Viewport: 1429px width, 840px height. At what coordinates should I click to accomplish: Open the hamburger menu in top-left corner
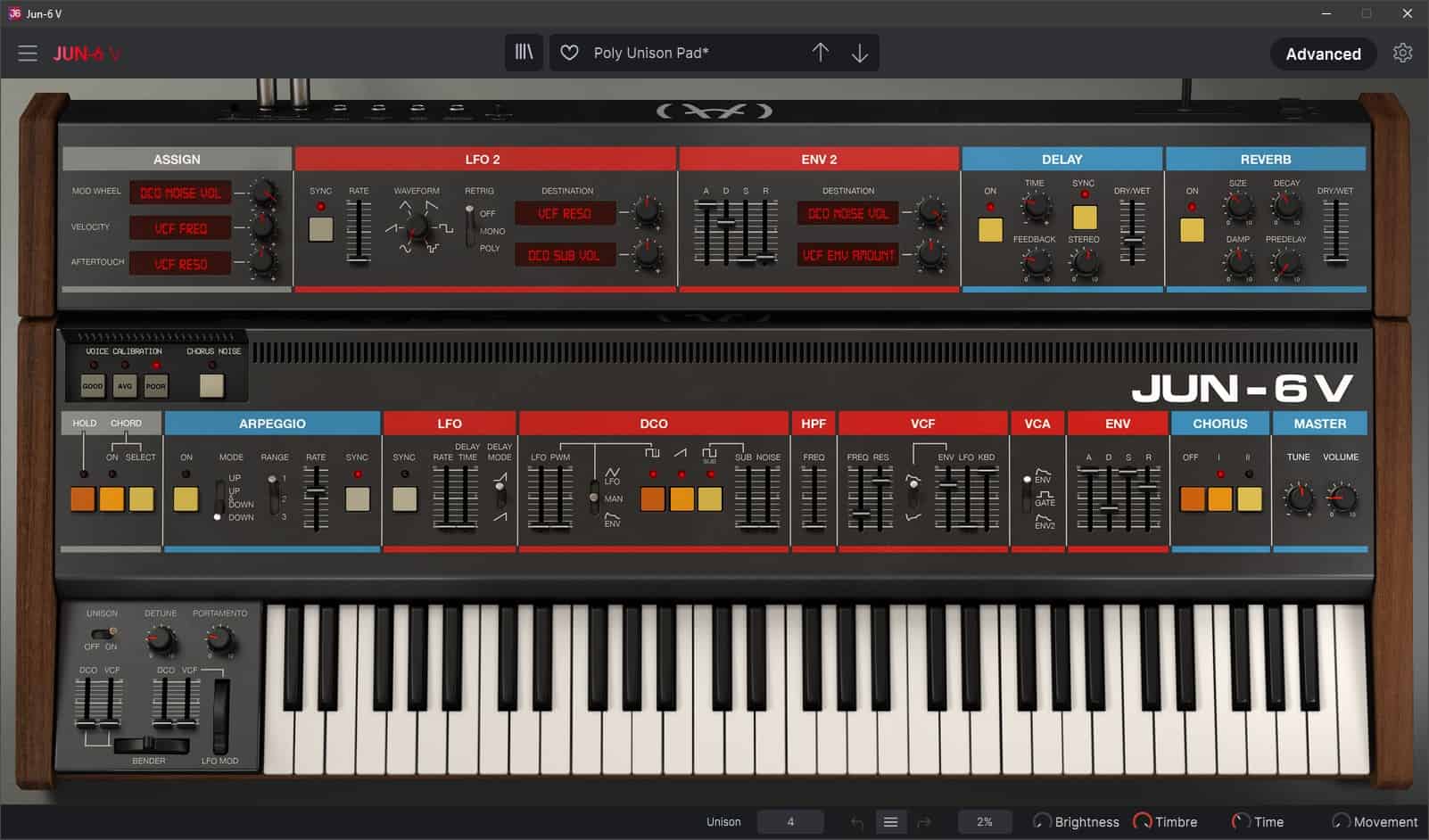27,53
